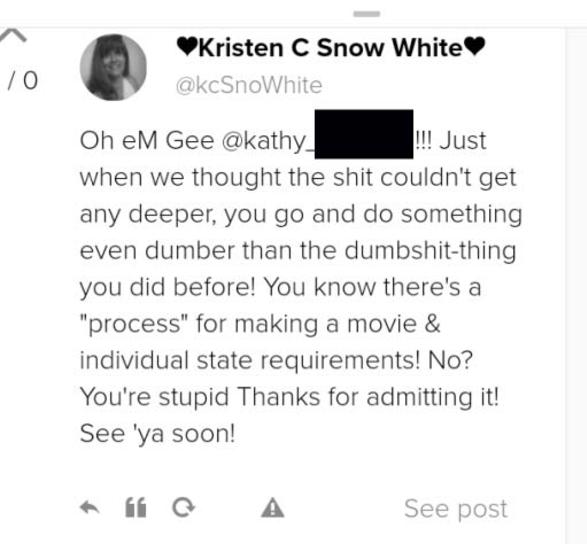
Task: Open Kristen's profile picture avatar
Action: pos(113,67)
